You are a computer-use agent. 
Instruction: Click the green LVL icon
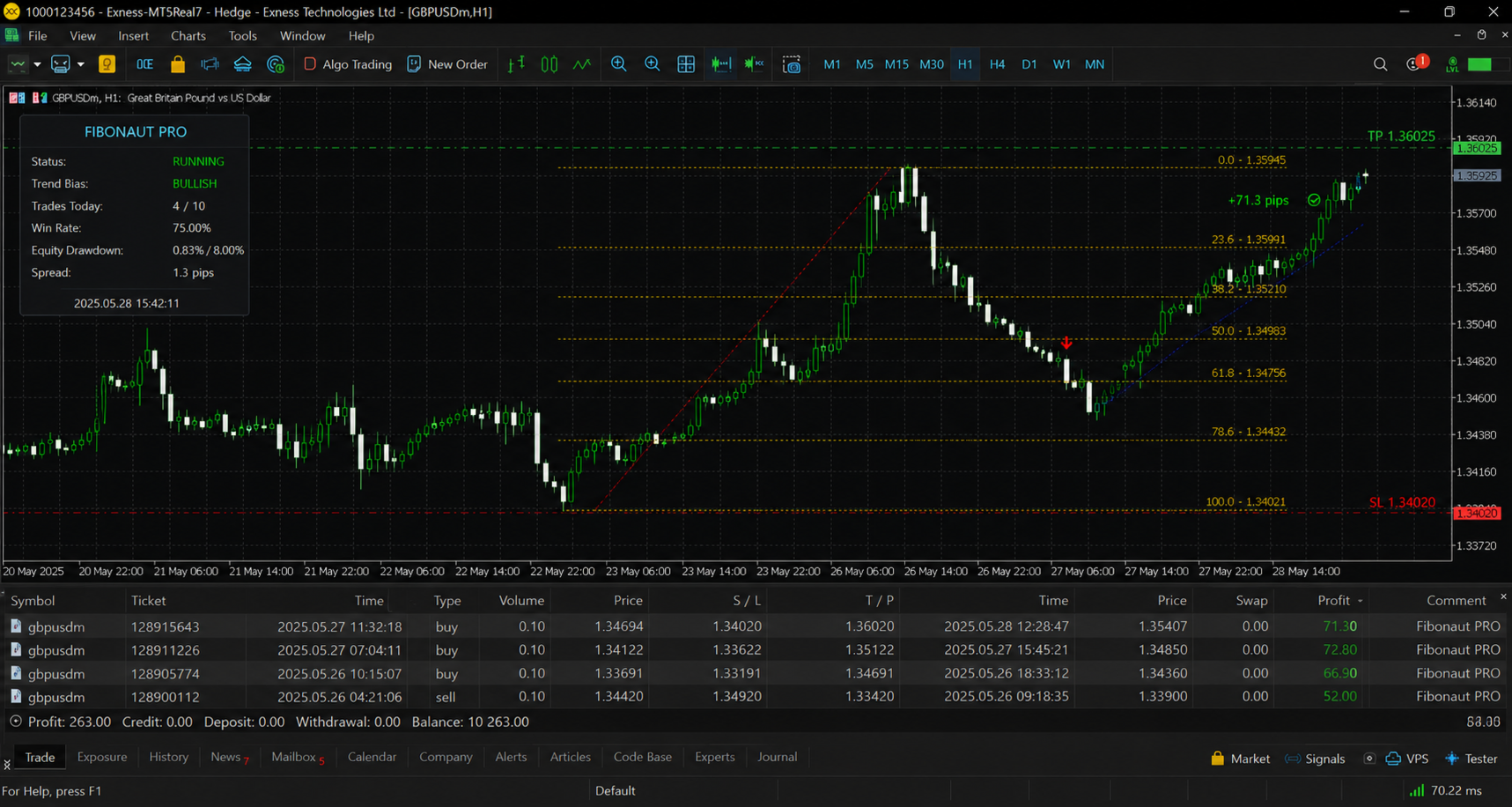[1452, 64]
